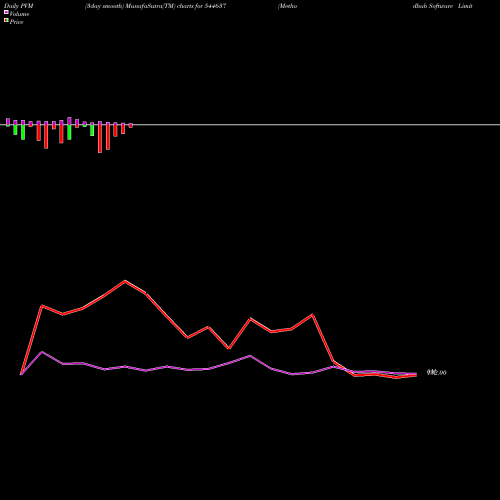Click the price value label ending in .00
500x500 pixels.
click(437, 372)
